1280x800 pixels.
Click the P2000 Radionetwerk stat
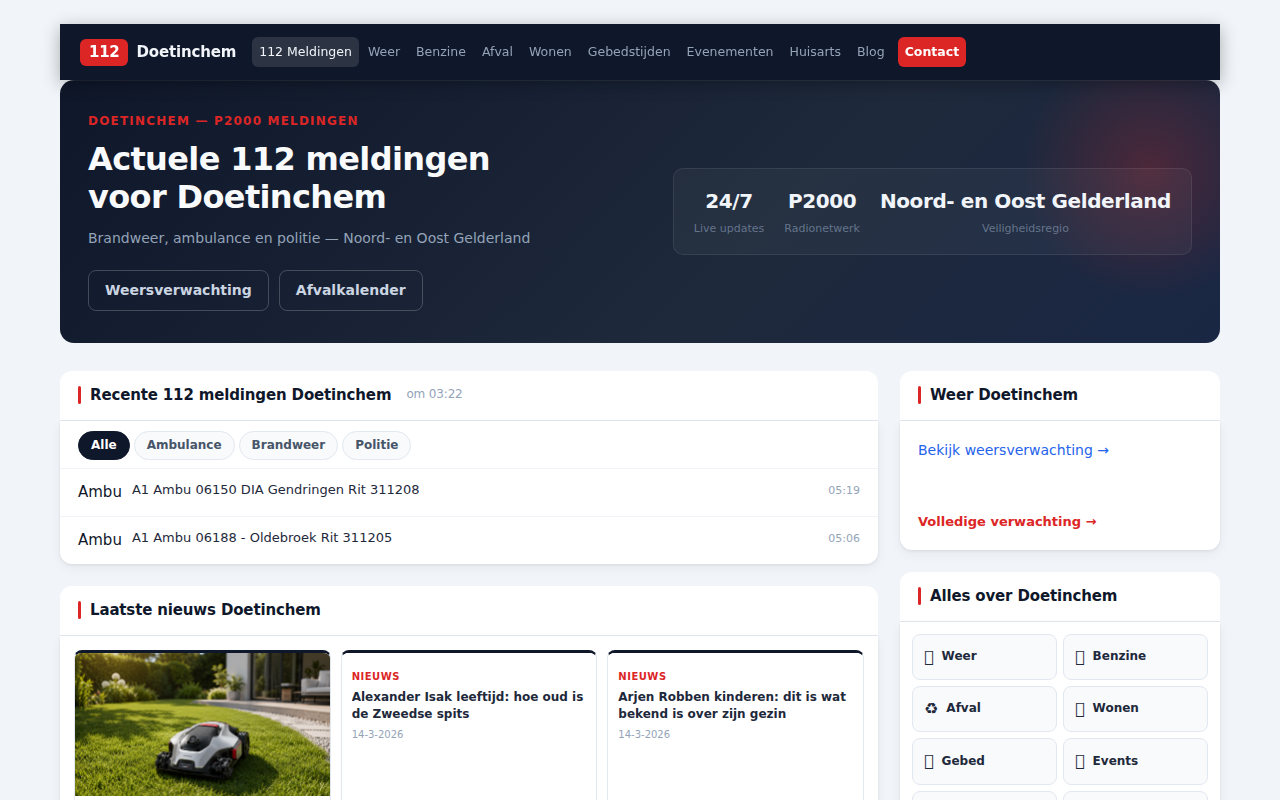coord(822,212)
